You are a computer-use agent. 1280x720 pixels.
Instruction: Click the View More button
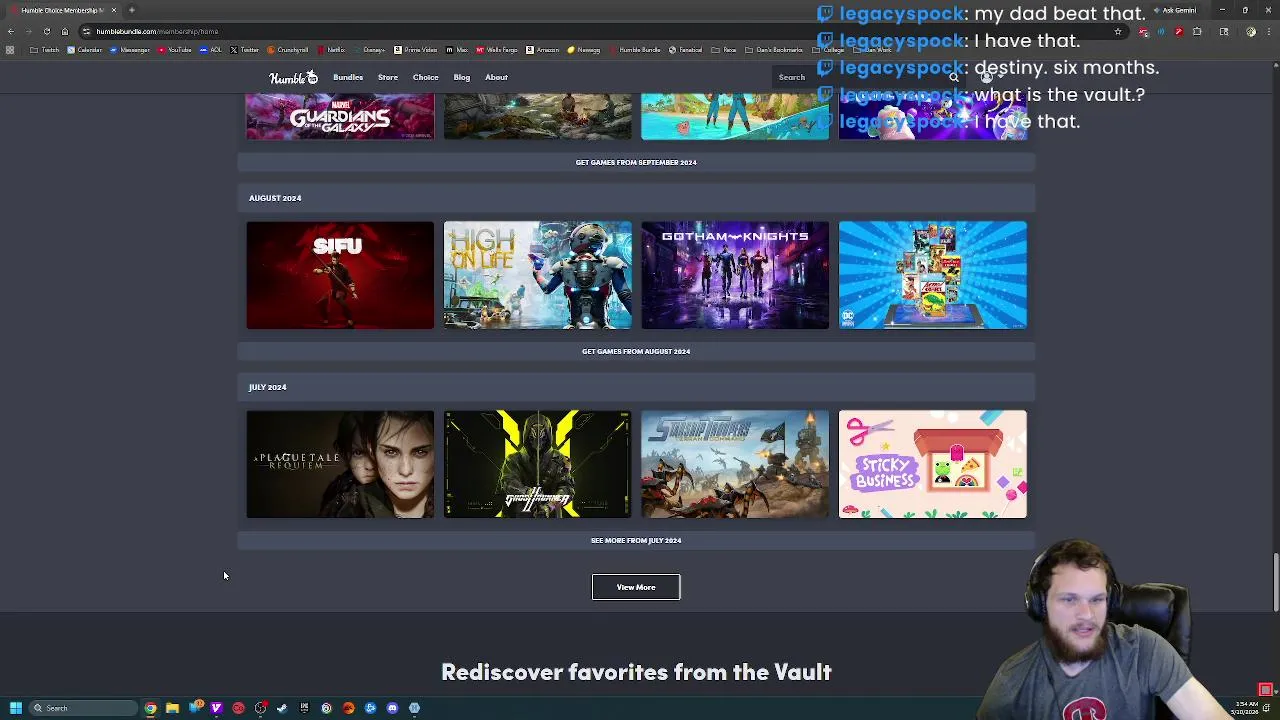coord(636,587)
